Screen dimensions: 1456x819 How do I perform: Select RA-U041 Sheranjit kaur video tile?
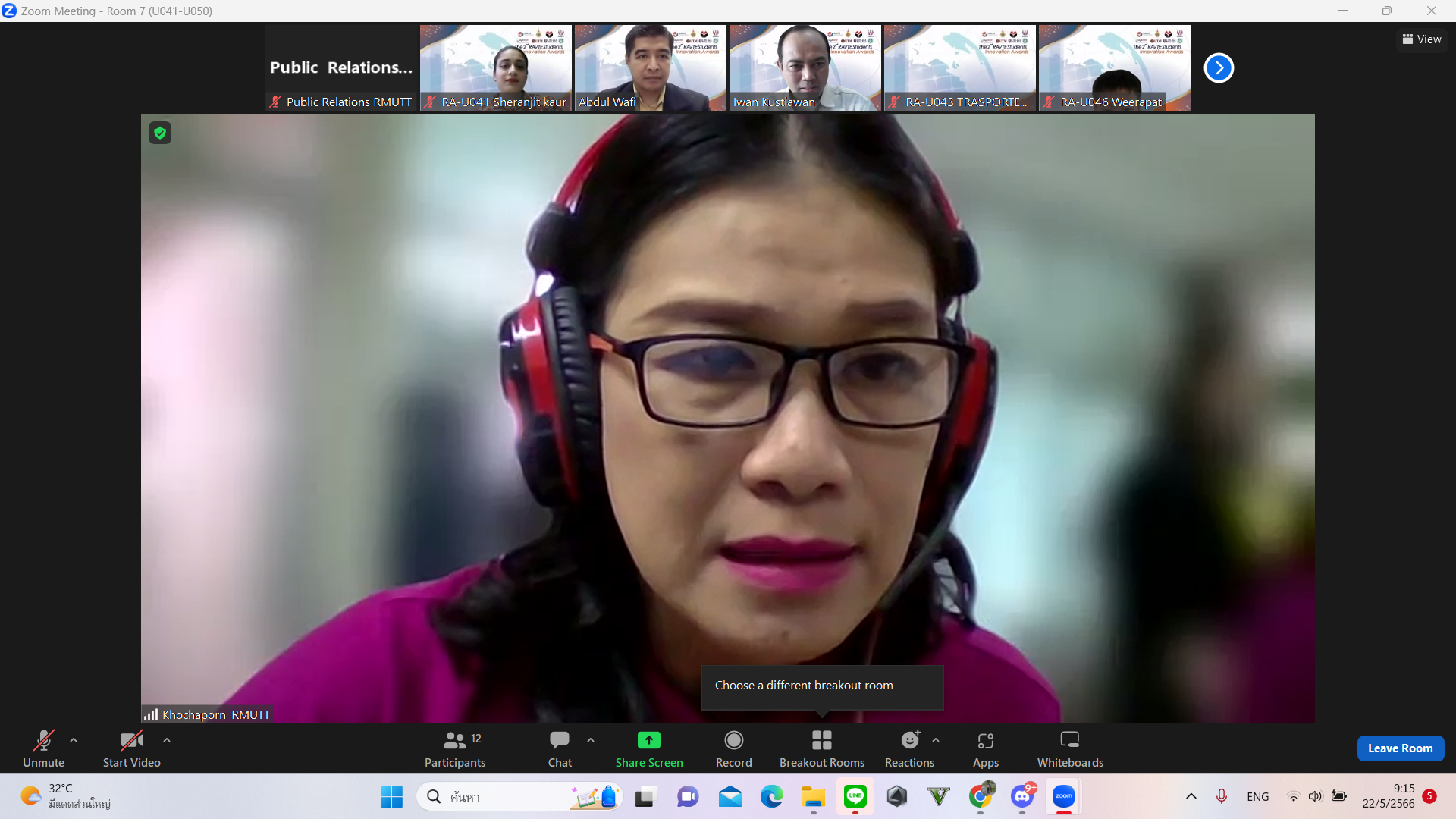click(x=496, y=68)
